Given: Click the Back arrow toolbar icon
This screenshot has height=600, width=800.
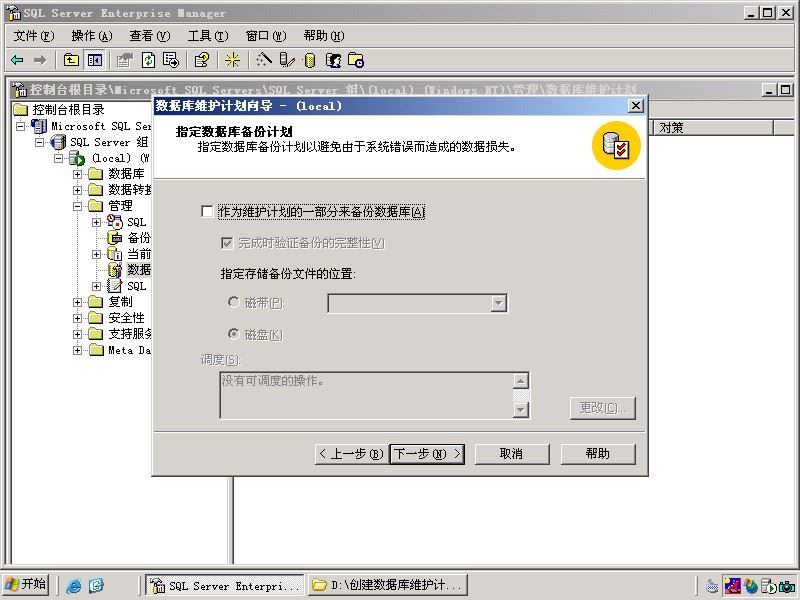Looking at the screenshot, I should tap(17, 60).
